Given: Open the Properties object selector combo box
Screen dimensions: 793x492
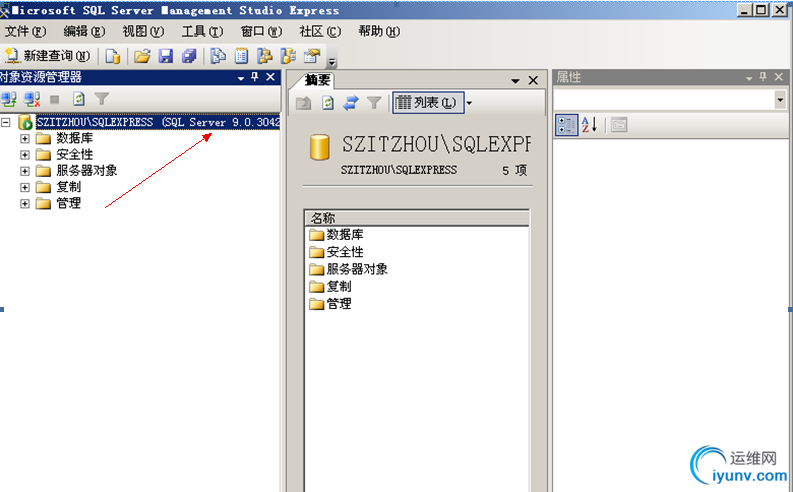Looking at the screenshot, I should click(x=670, y=100).
